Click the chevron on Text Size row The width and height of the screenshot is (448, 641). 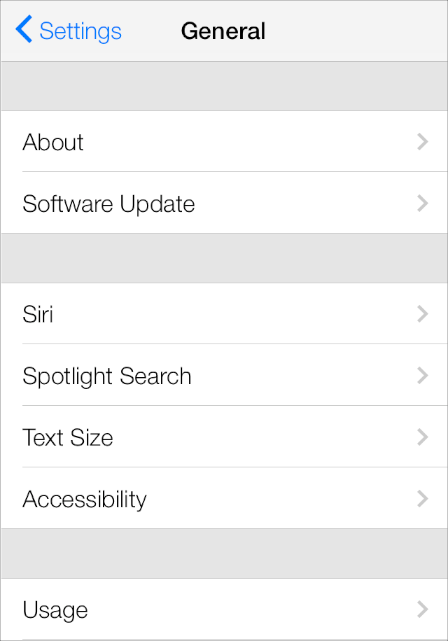pyautogui.click(x=423, y=437)
